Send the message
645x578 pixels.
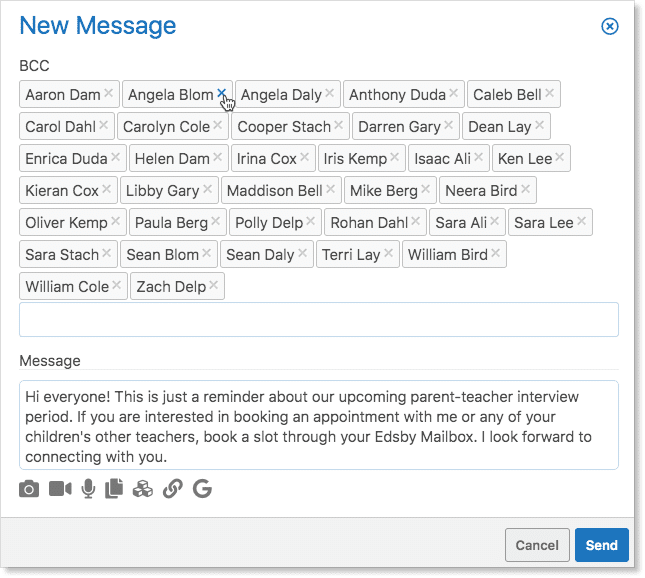tap(601, 545)
